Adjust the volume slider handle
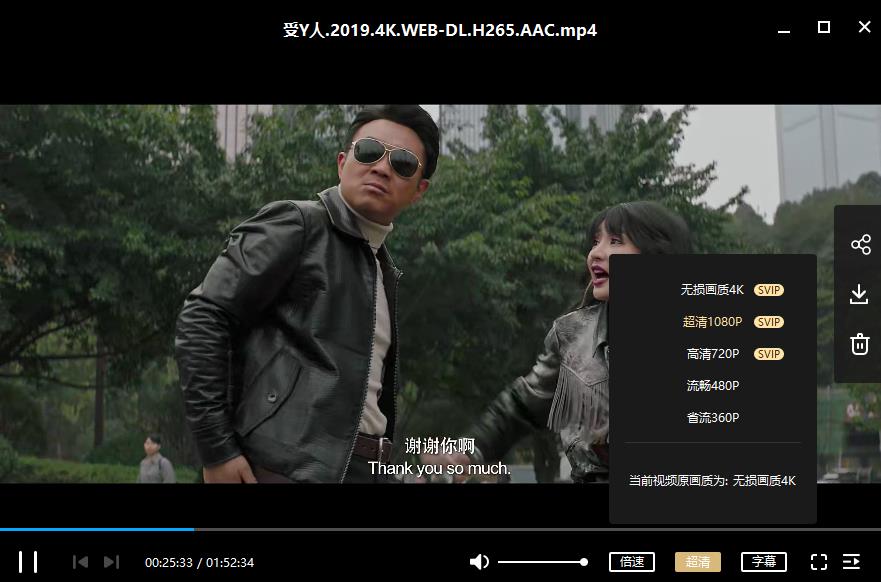The width and height of the screenshot is (881, 582). click(584, 562)
